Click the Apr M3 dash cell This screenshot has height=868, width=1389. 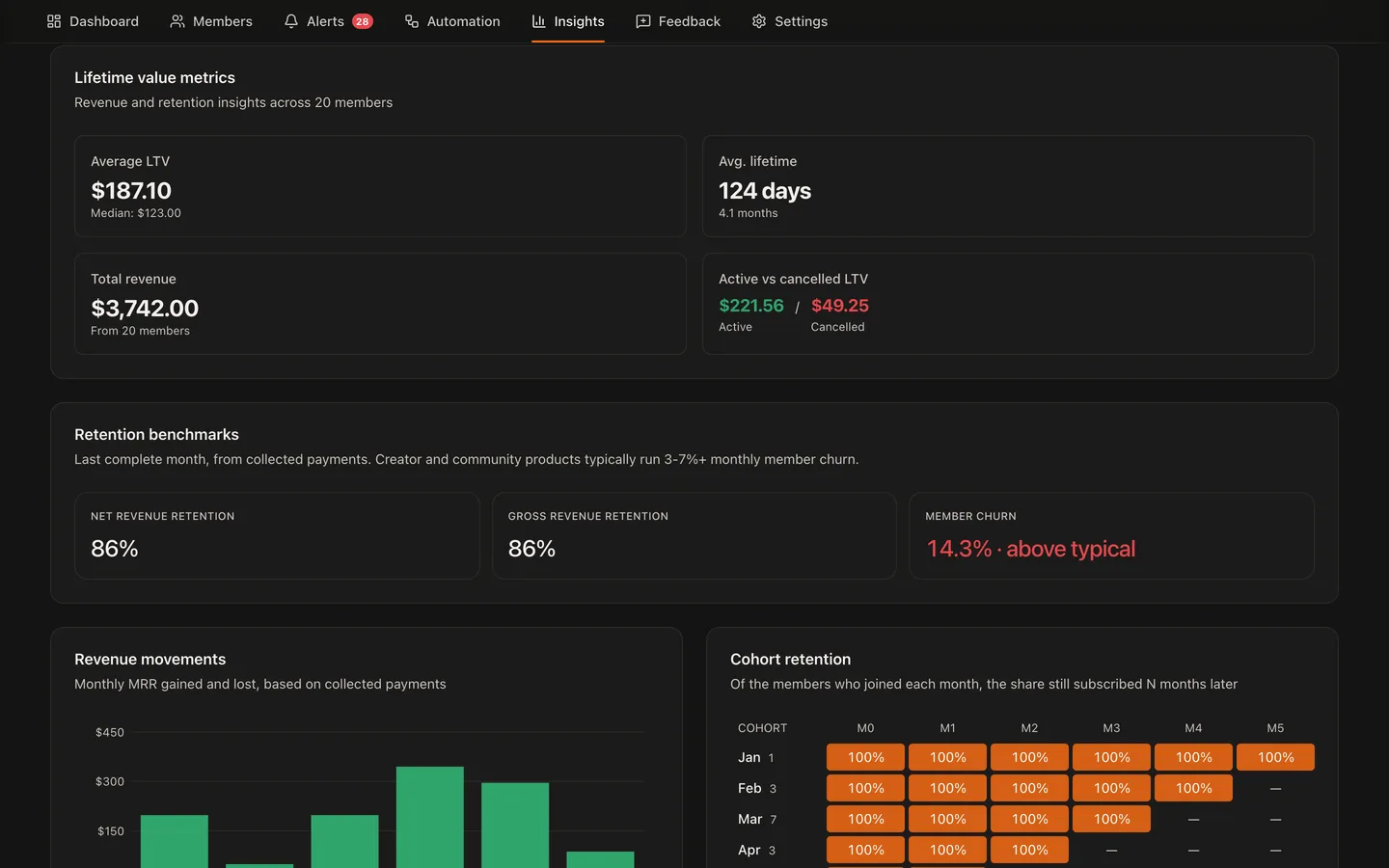[1111, 850]
